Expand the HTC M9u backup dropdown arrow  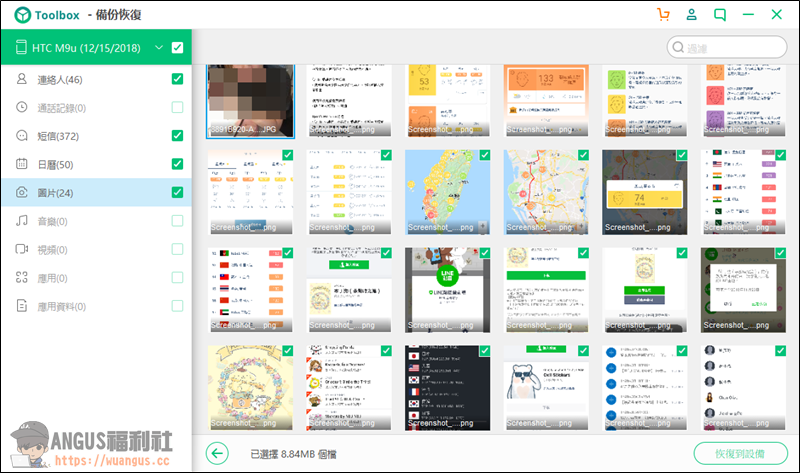pos(159,47)
